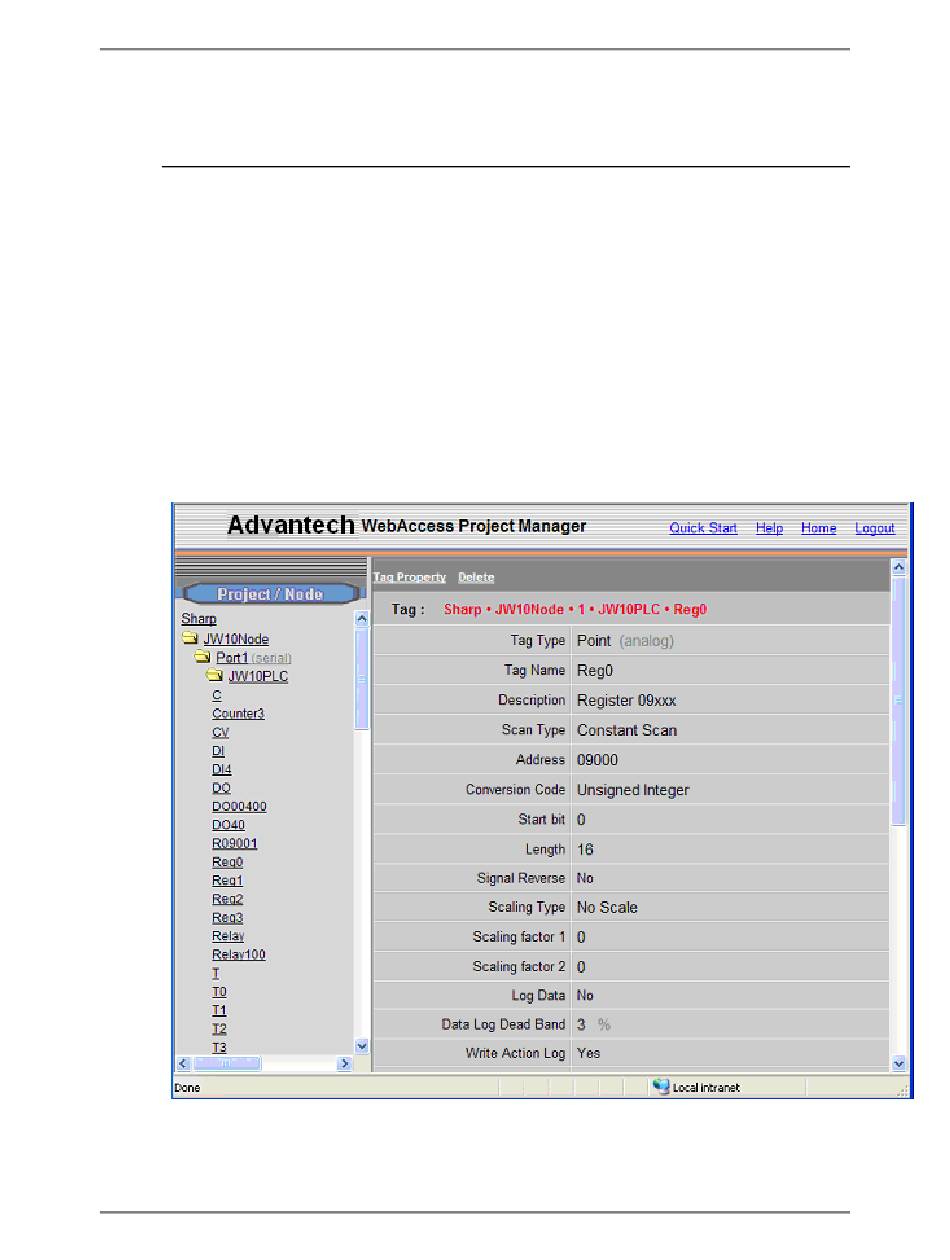950x1260 pixels.
Task: Click the Scan Type value Constant Scan
Action: pos(627,730)
